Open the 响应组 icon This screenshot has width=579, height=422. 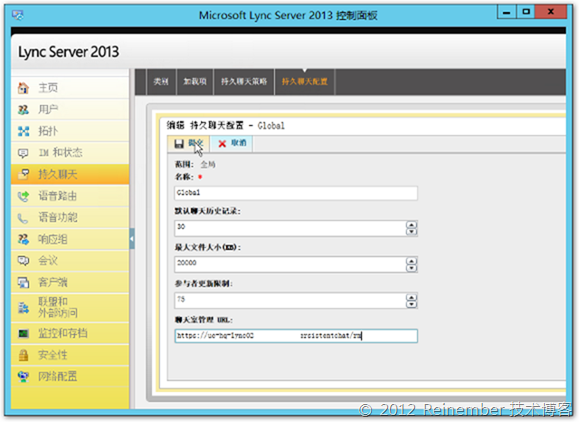[23, 239]
